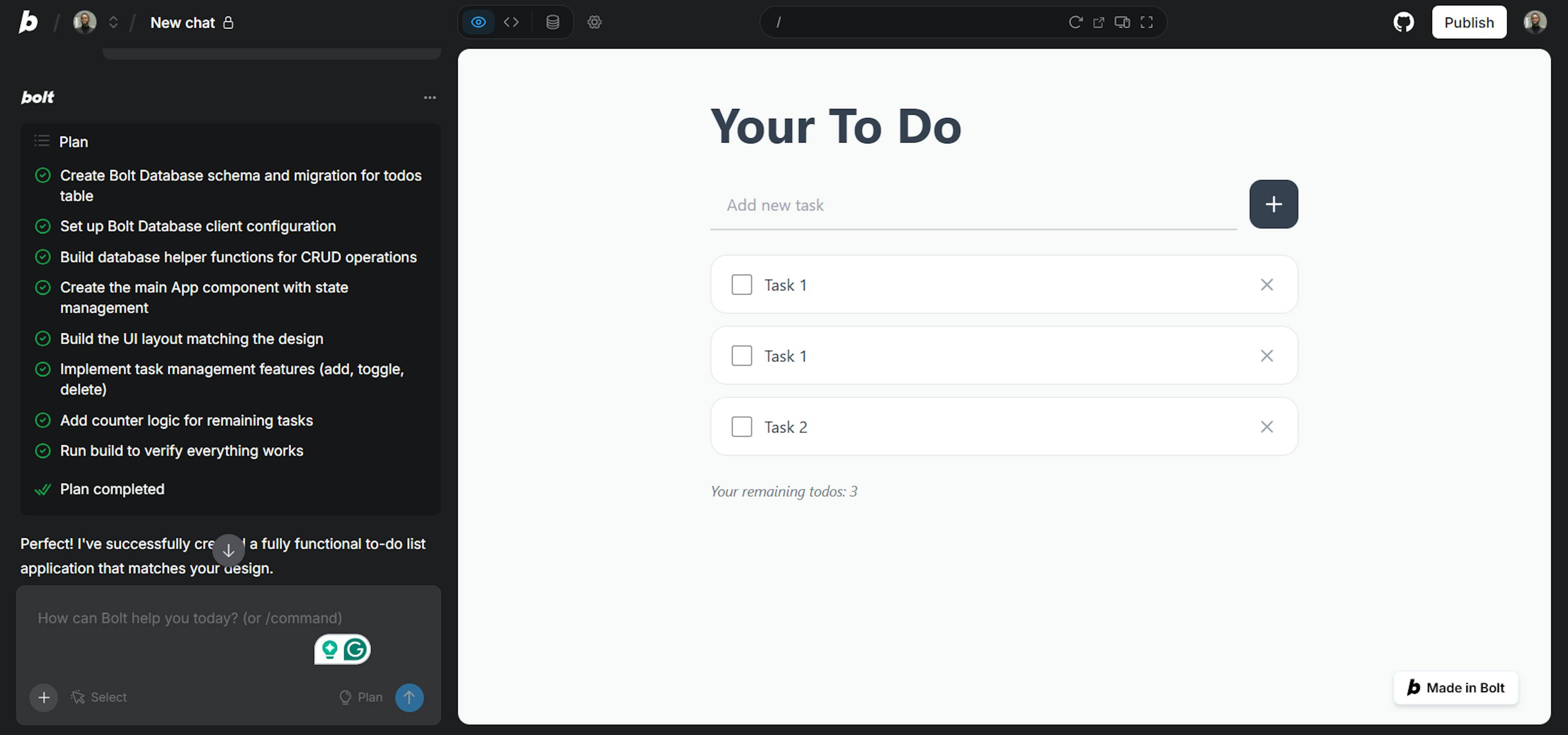
Task: Check the second Task 1 checkbox
Action: 742,356
